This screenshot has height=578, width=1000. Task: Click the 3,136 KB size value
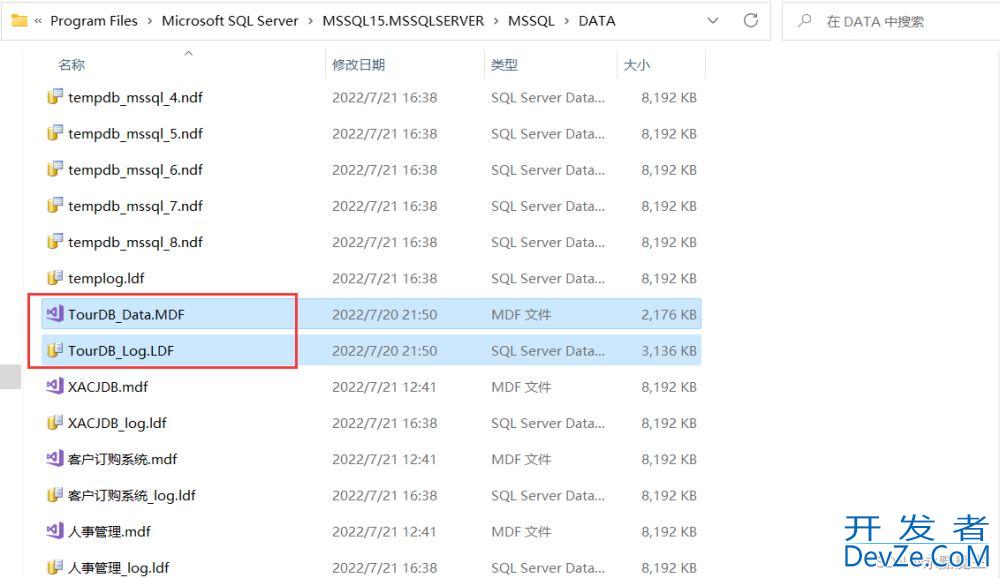(669, 351)
